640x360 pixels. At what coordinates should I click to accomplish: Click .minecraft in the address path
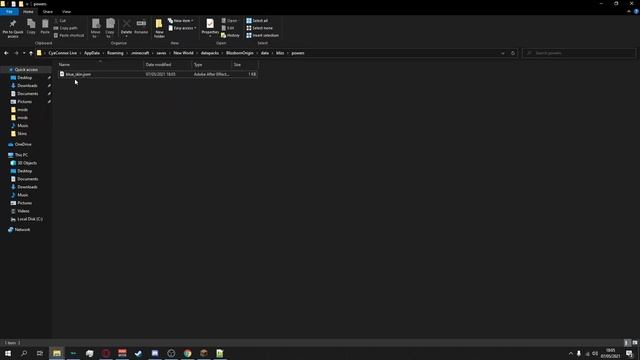pos(140,53)
